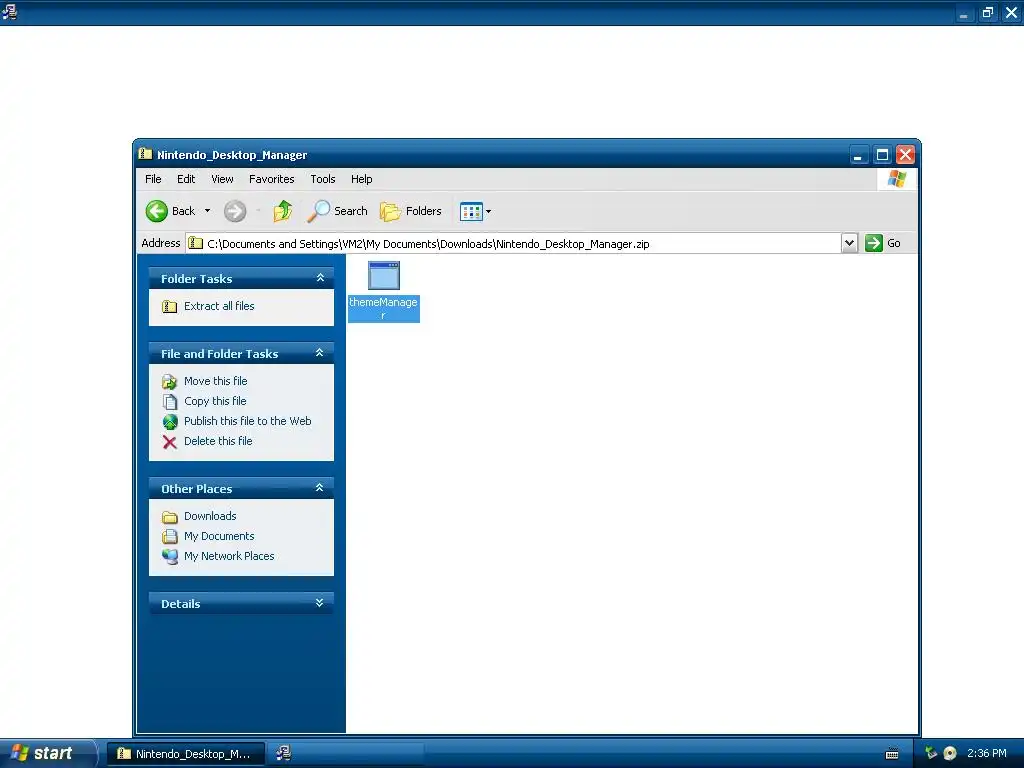This screenshot has height=768, width=1024.
Task: Open the Search pane
Action: click(338, 211)
